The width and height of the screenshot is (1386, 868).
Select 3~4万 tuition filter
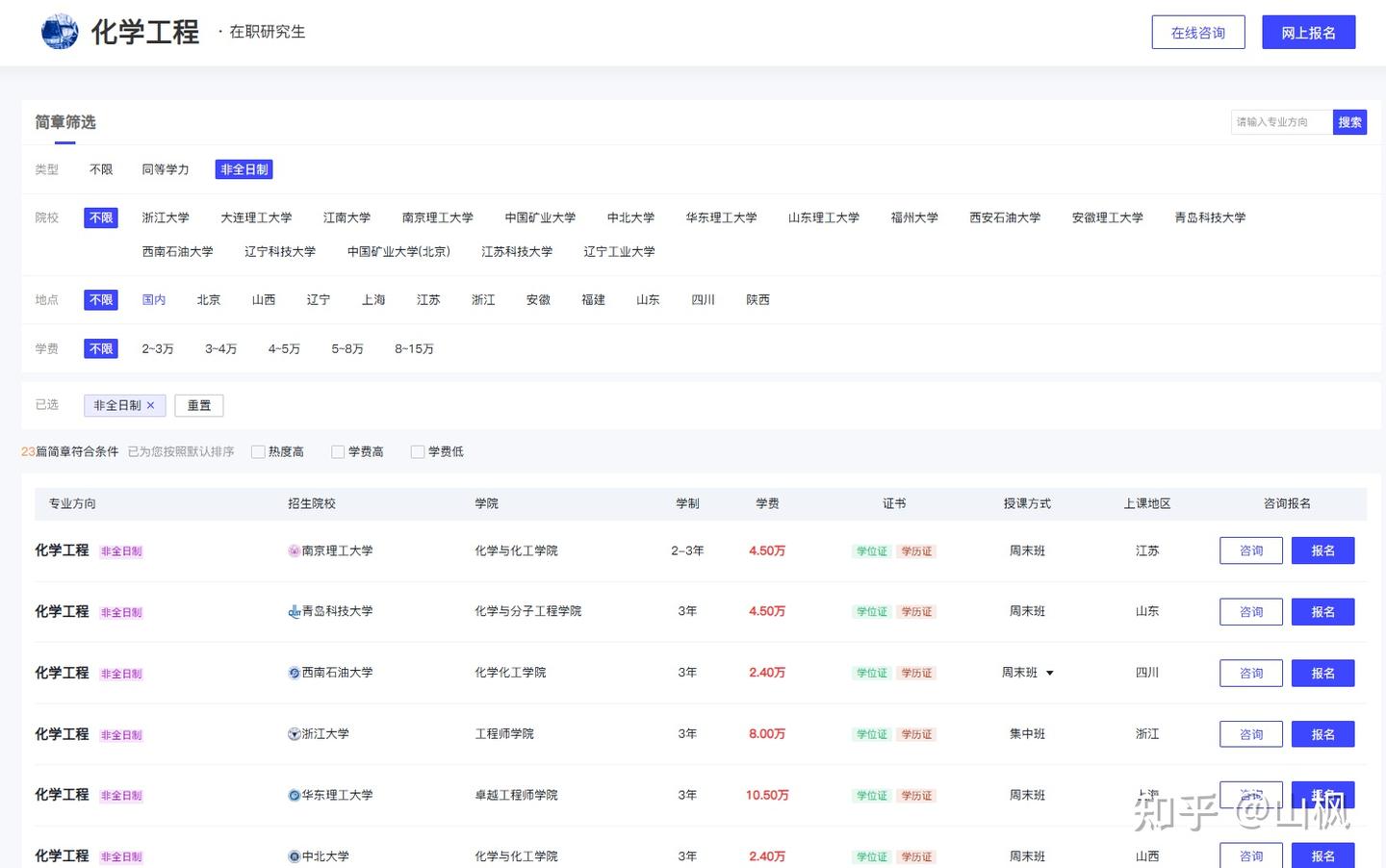pyautogui.click(x=220, y=349)
